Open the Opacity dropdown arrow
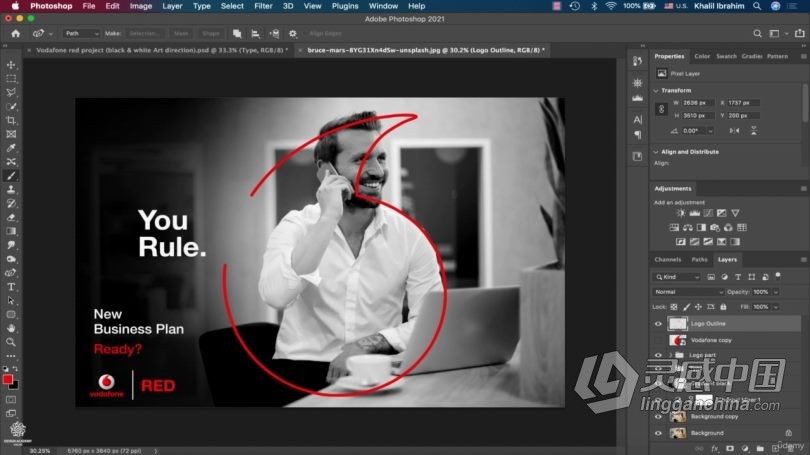 (x=776, y=292)
